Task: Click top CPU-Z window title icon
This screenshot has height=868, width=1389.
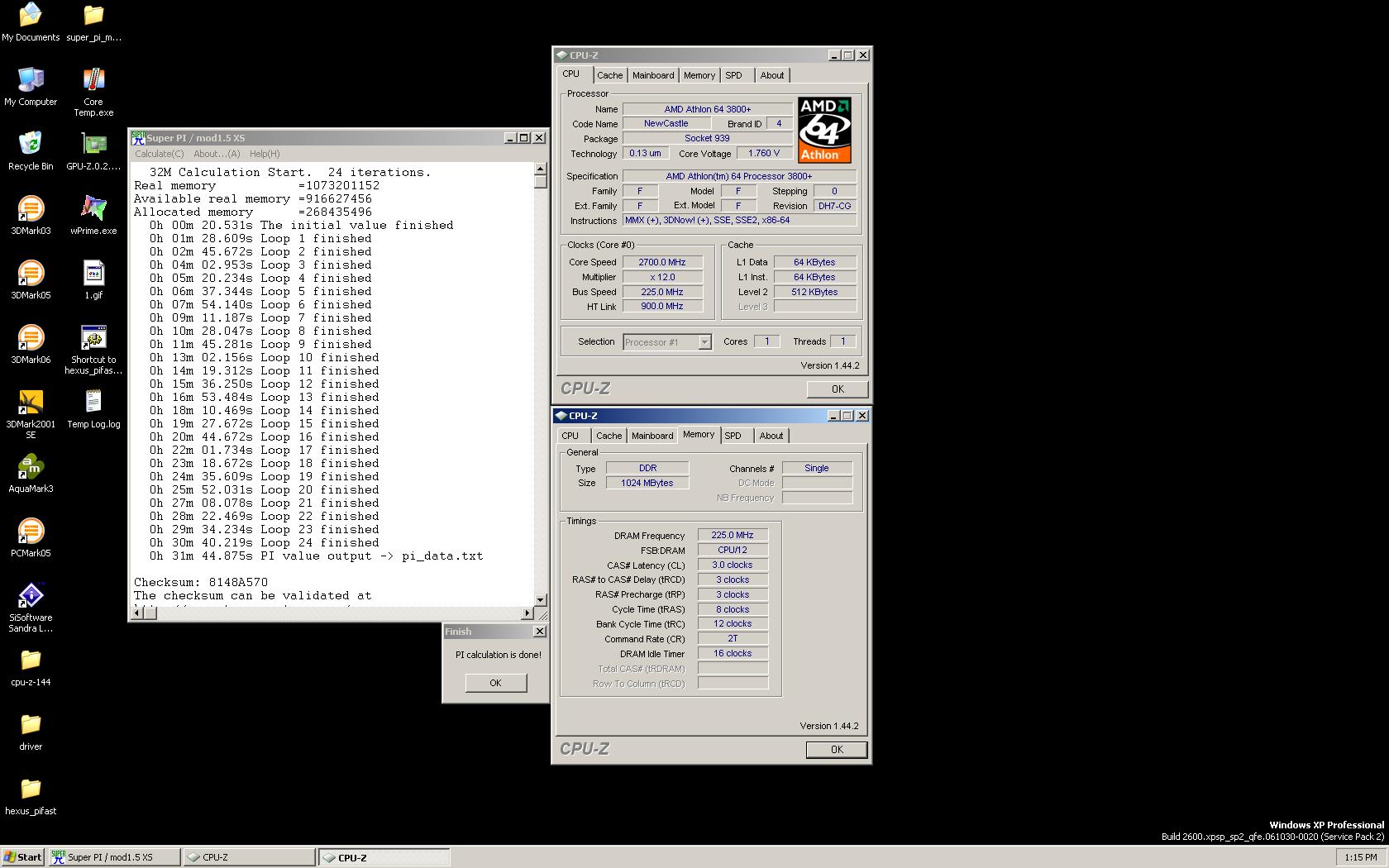Action: [x=562, y=55]
